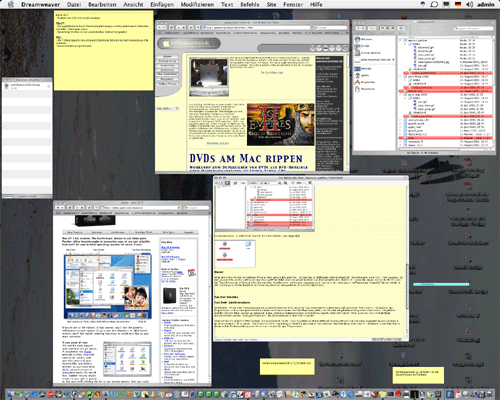The width and height of the screenshot is (500, 400).
Task: Open the Site menu
Action: [271, 4]
